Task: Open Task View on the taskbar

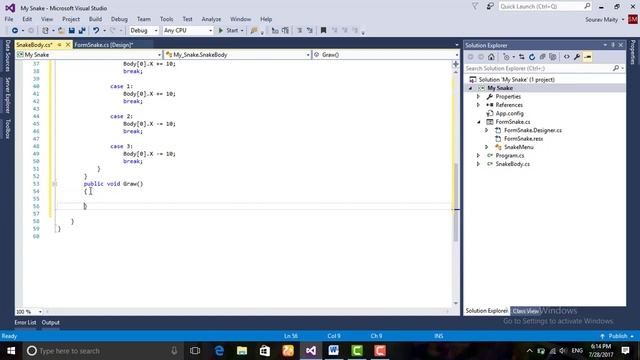Action: [x=195, y=351]
